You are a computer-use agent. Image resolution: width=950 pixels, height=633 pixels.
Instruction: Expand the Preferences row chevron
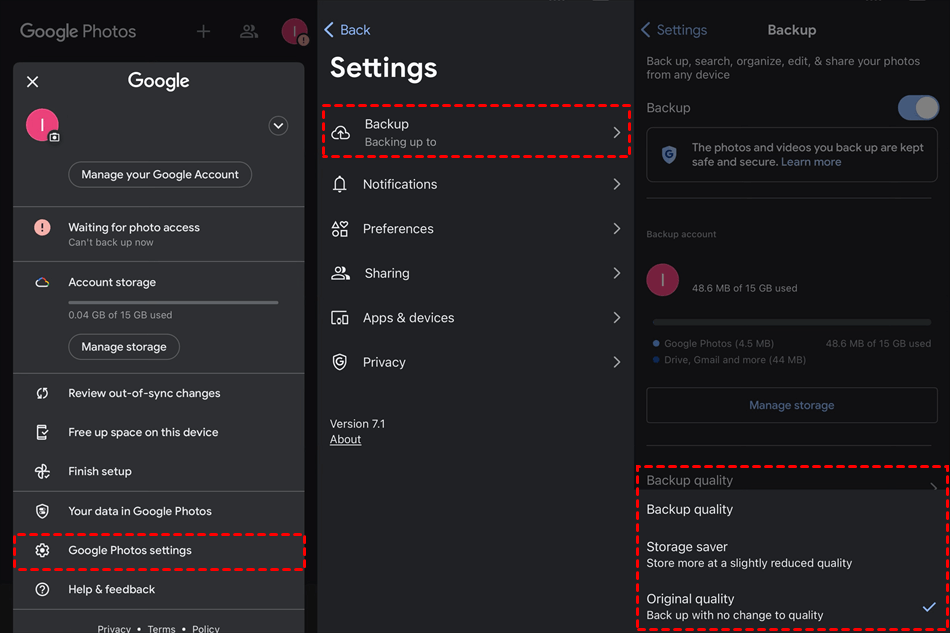(616, 229)
